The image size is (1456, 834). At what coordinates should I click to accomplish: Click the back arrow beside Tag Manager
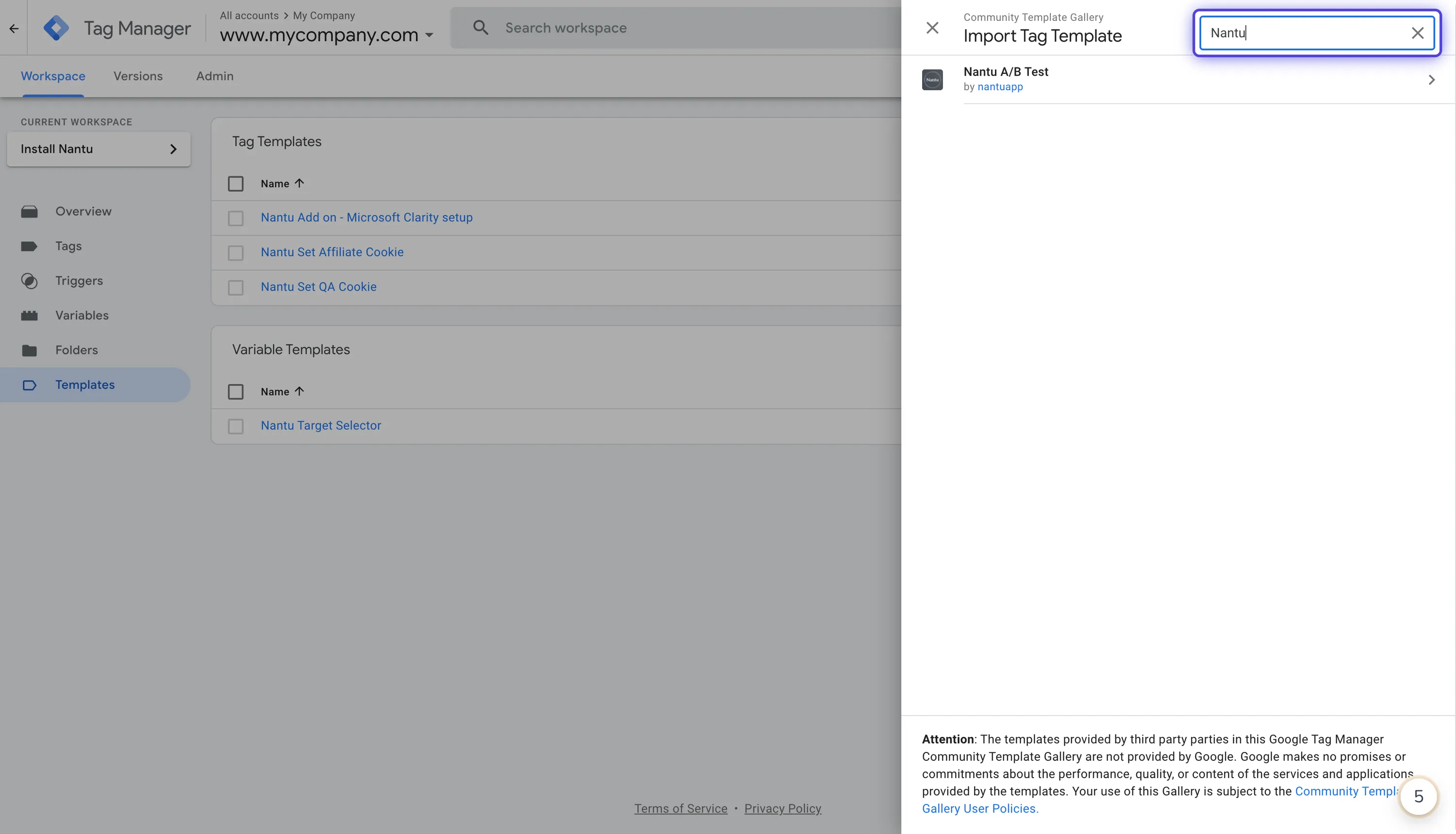coord(14,28)
